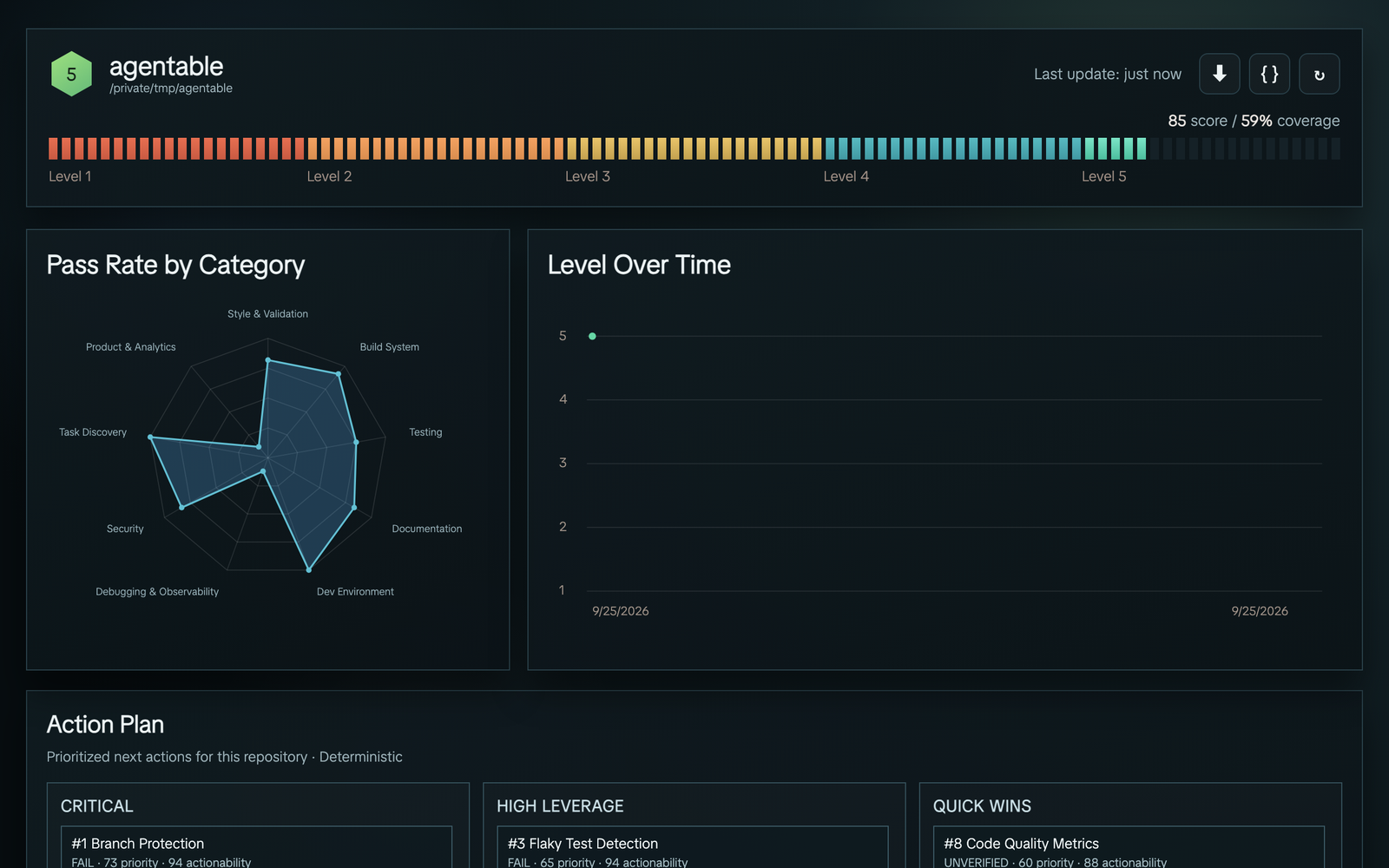Click the green level 5 hexagon badge
1389x868 pixels.
[x=71, y=74]
